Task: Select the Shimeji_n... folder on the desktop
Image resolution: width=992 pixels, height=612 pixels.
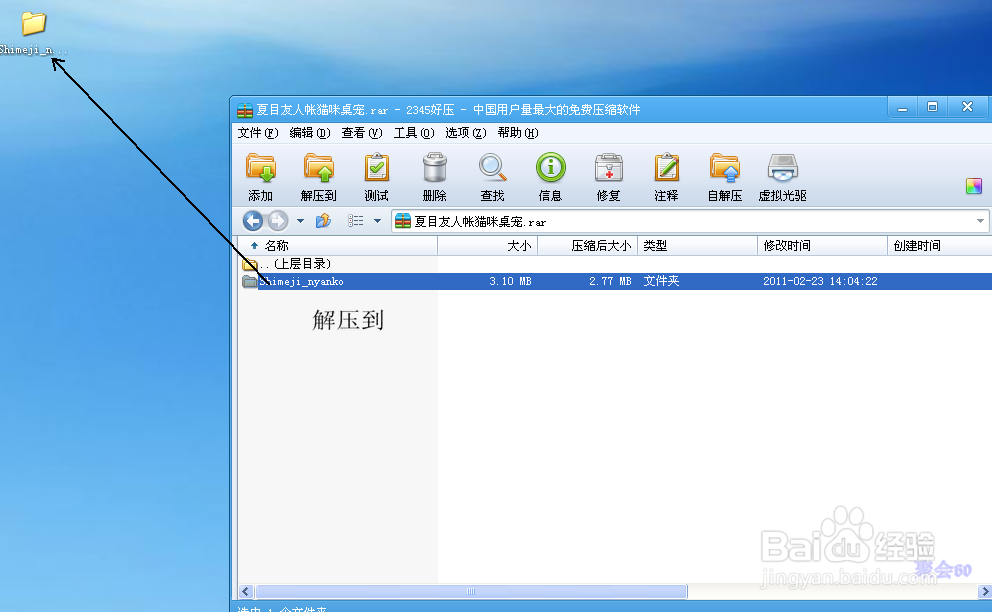Action: [x=34, y=33]
